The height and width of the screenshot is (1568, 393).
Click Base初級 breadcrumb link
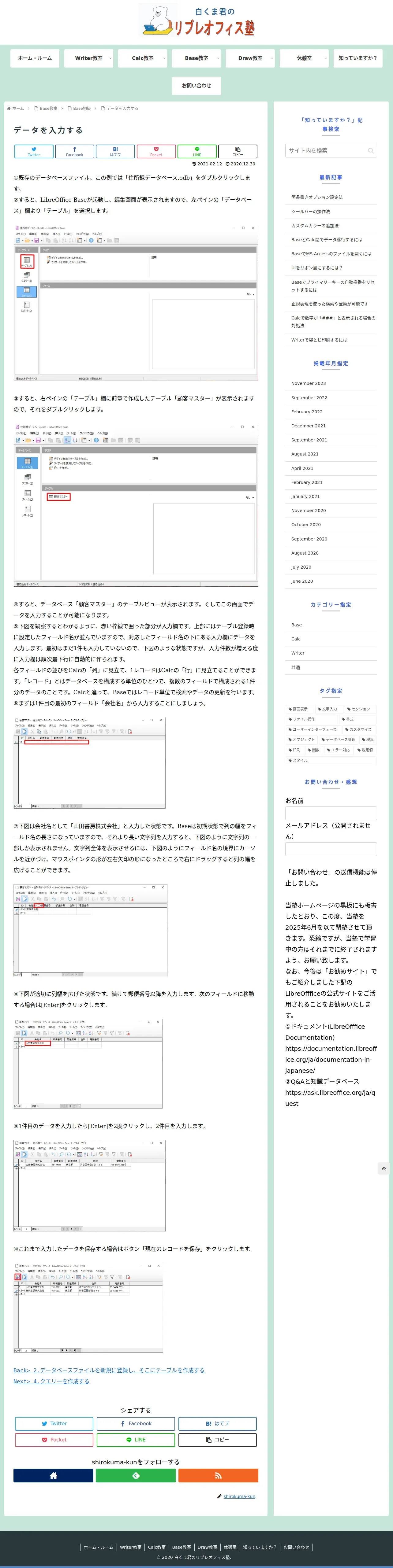pyautogui.click(x=82, y=108)
